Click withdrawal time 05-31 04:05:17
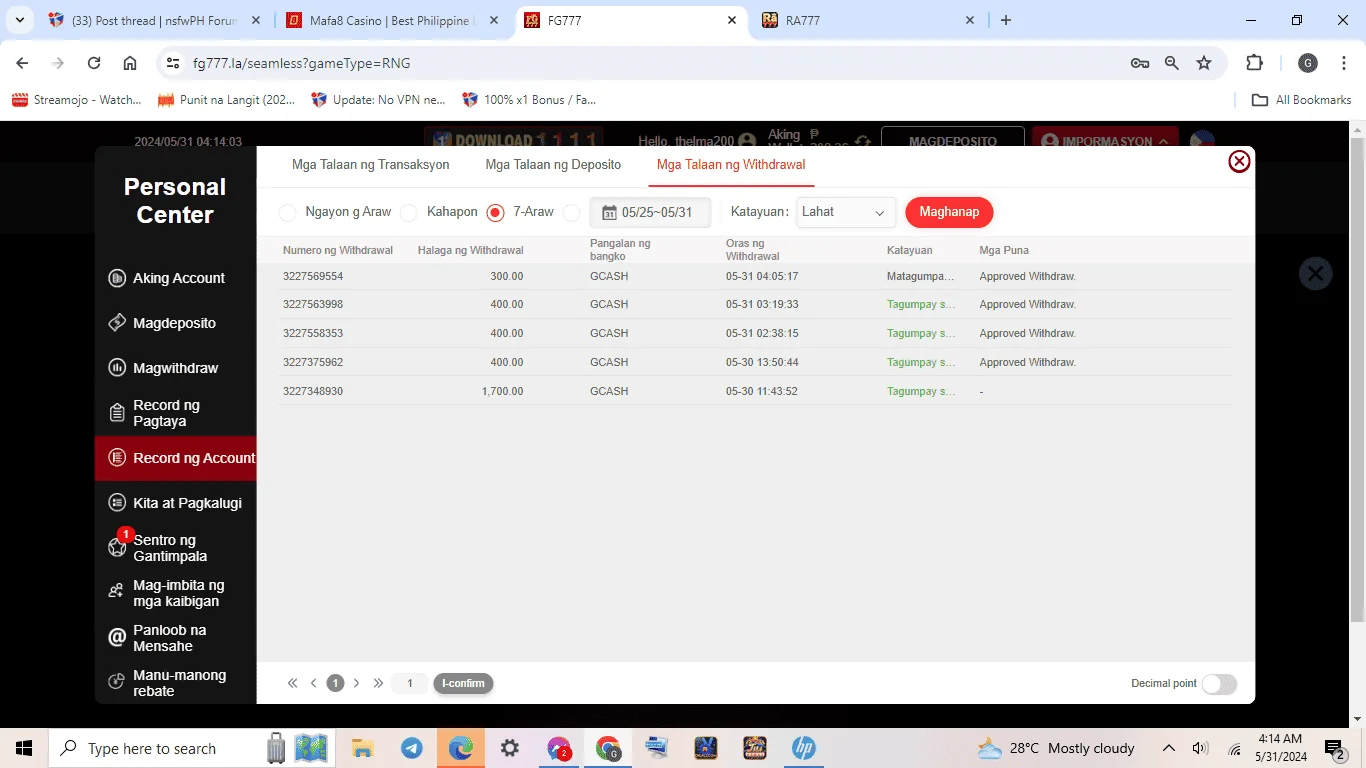The height and width of the screenshot is (768, 1366). tap(762, 276)
